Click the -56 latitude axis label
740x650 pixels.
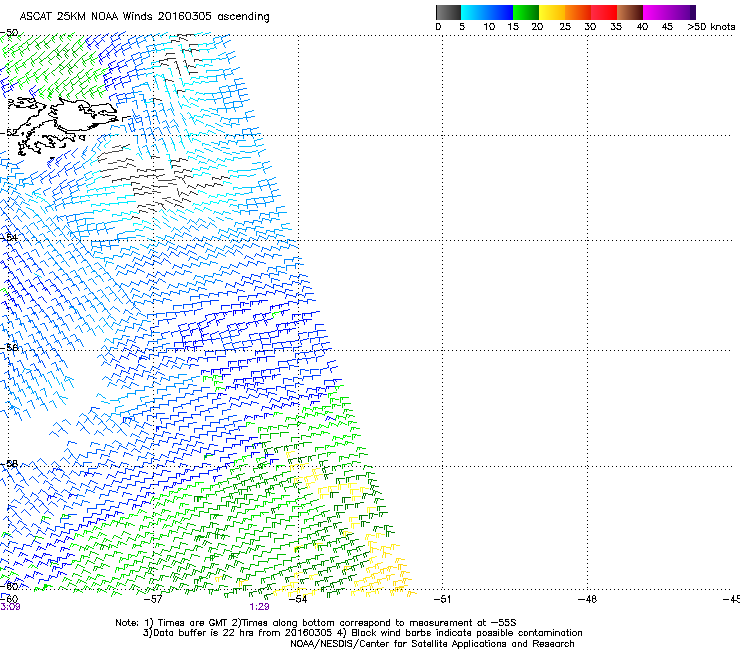9,347
